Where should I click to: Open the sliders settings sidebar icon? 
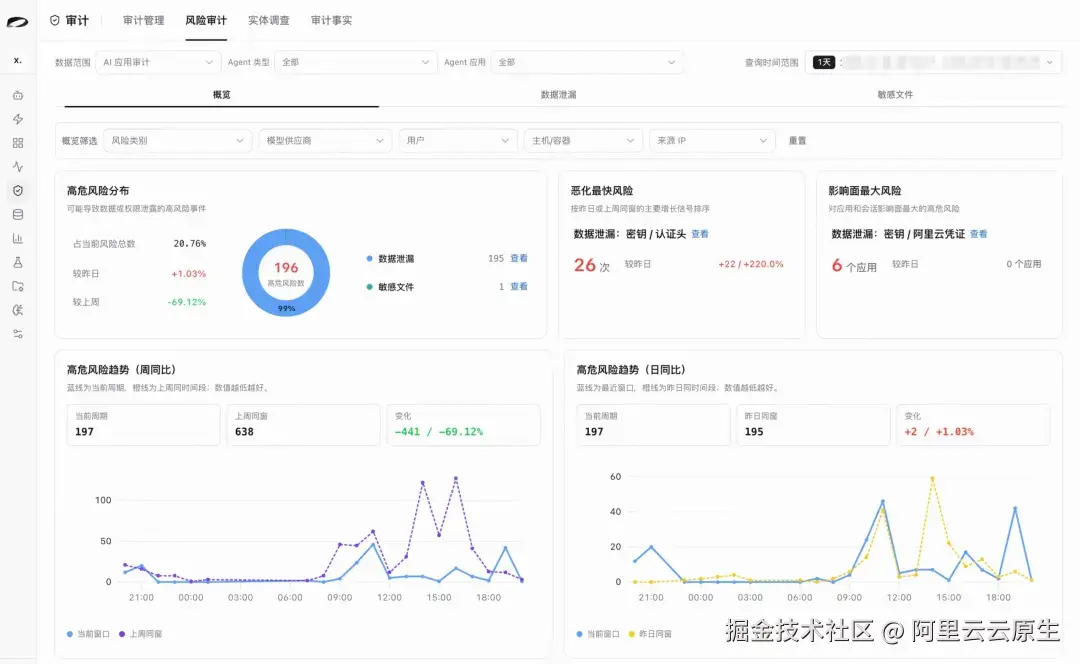pyautogui.click(x=18, y=334)
